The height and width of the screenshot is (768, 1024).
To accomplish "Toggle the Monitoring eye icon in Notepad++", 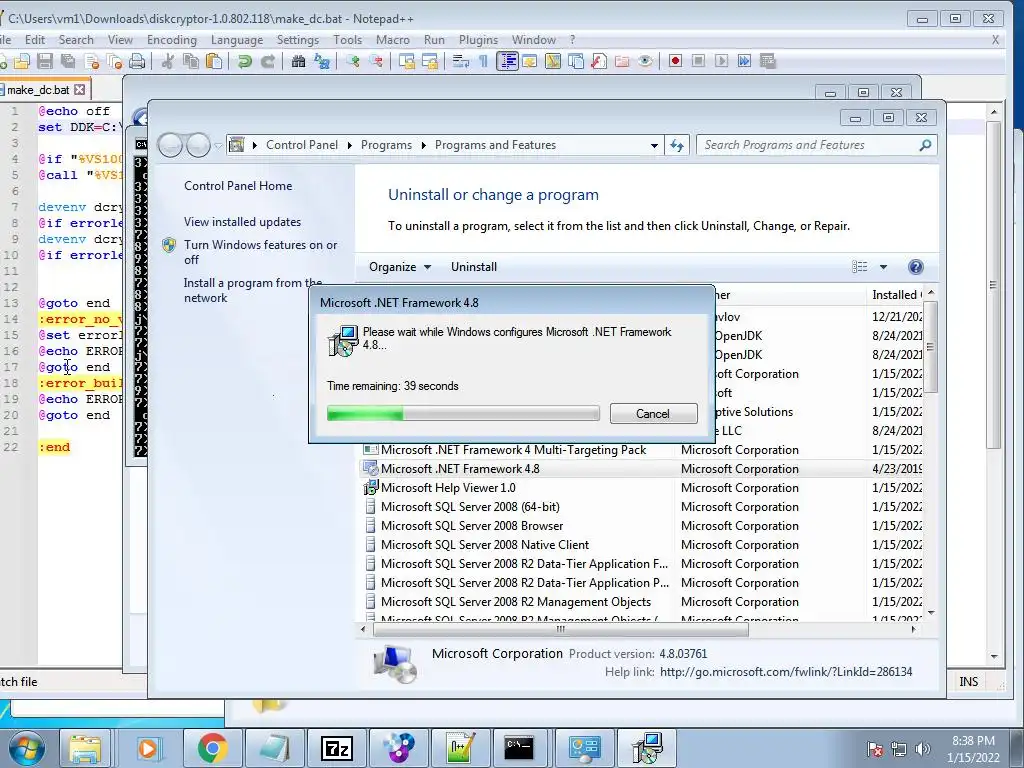I will (645, 61).
